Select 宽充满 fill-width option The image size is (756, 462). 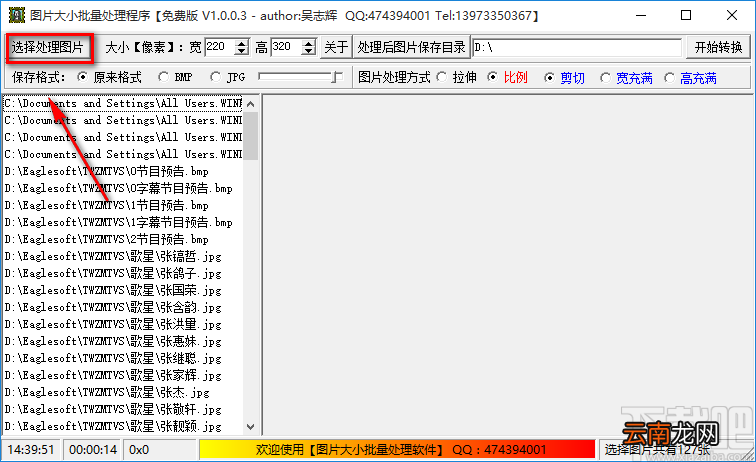click(626, 78)
